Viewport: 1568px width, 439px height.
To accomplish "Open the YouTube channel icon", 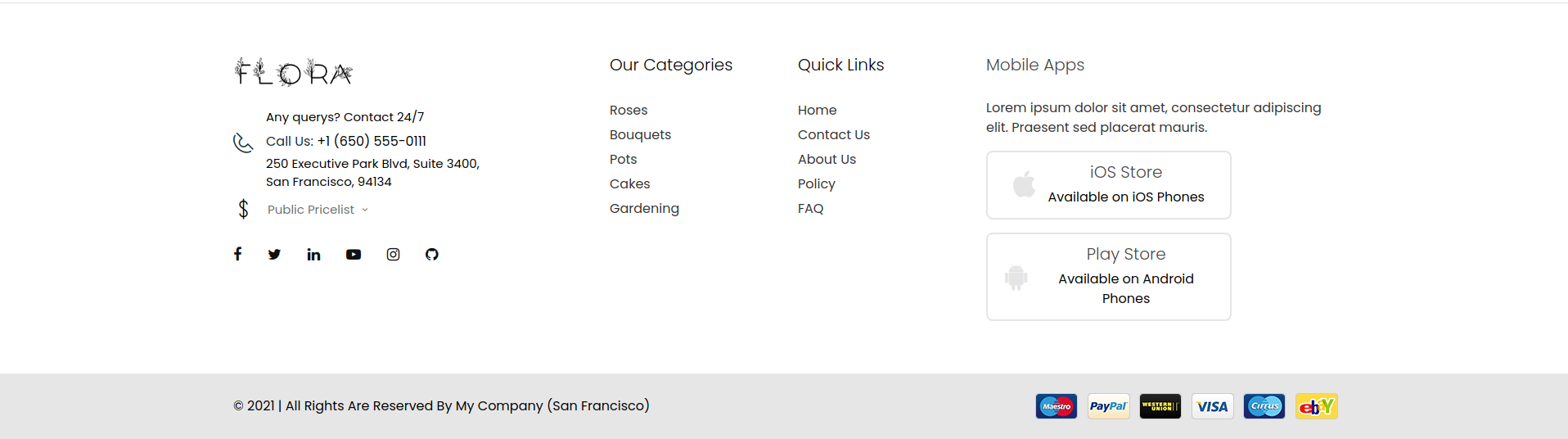I will (x=354, y=255).
